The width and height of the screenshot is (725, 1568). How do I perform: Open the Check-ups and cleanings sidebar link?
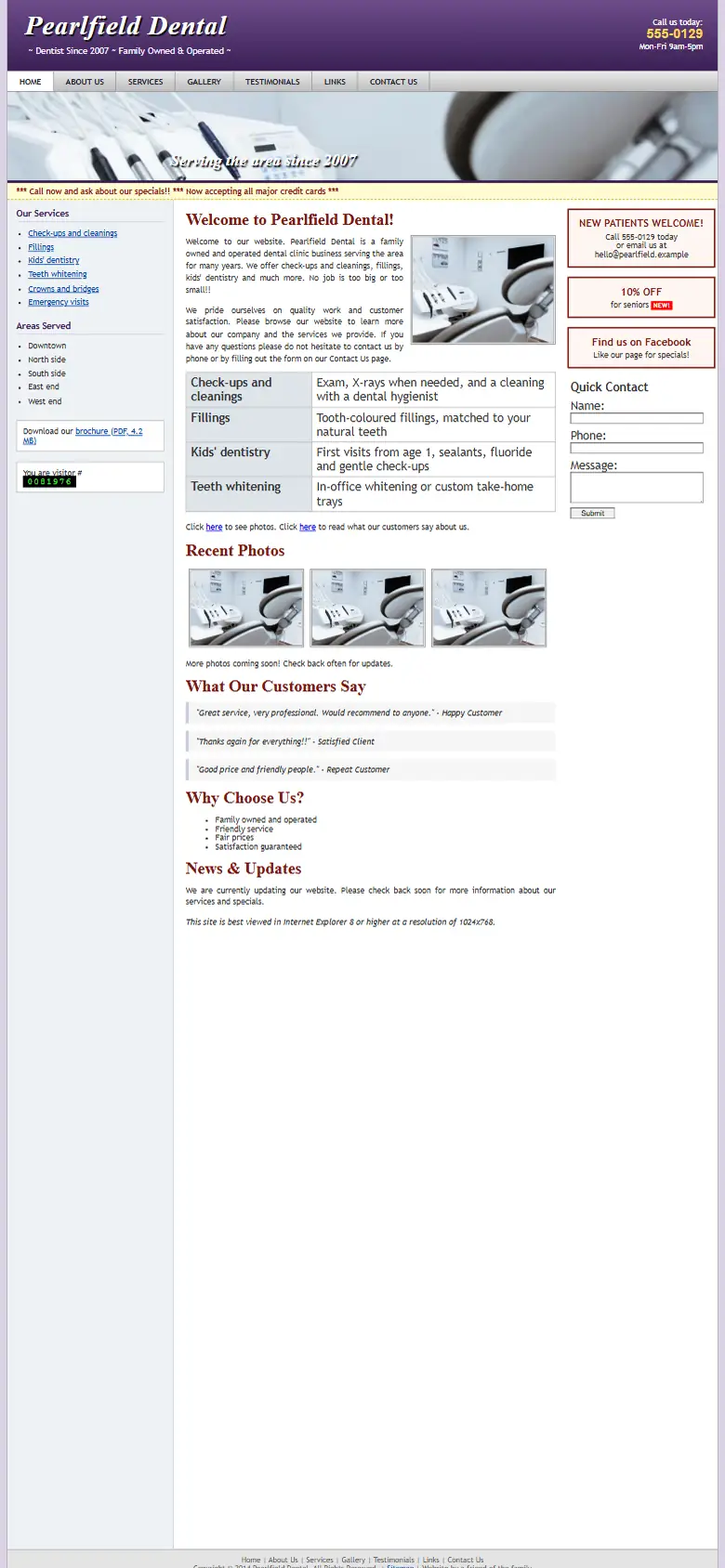[72, 233]
